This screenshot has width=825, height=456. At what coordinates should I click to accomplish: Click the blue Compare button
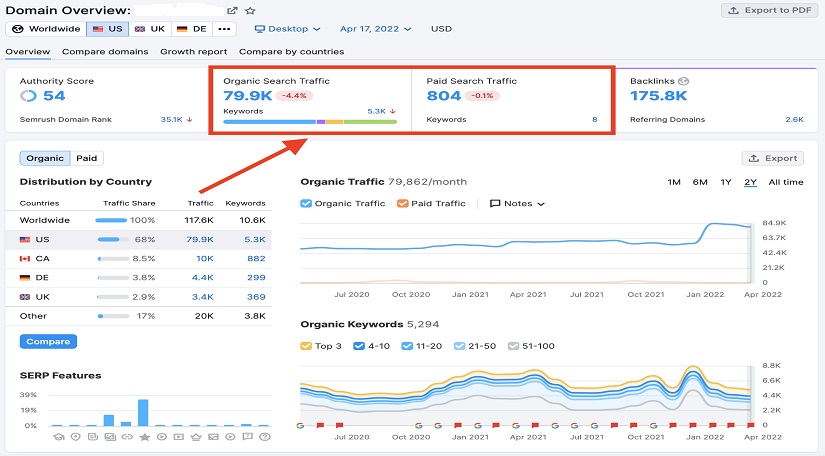point(48,341)
